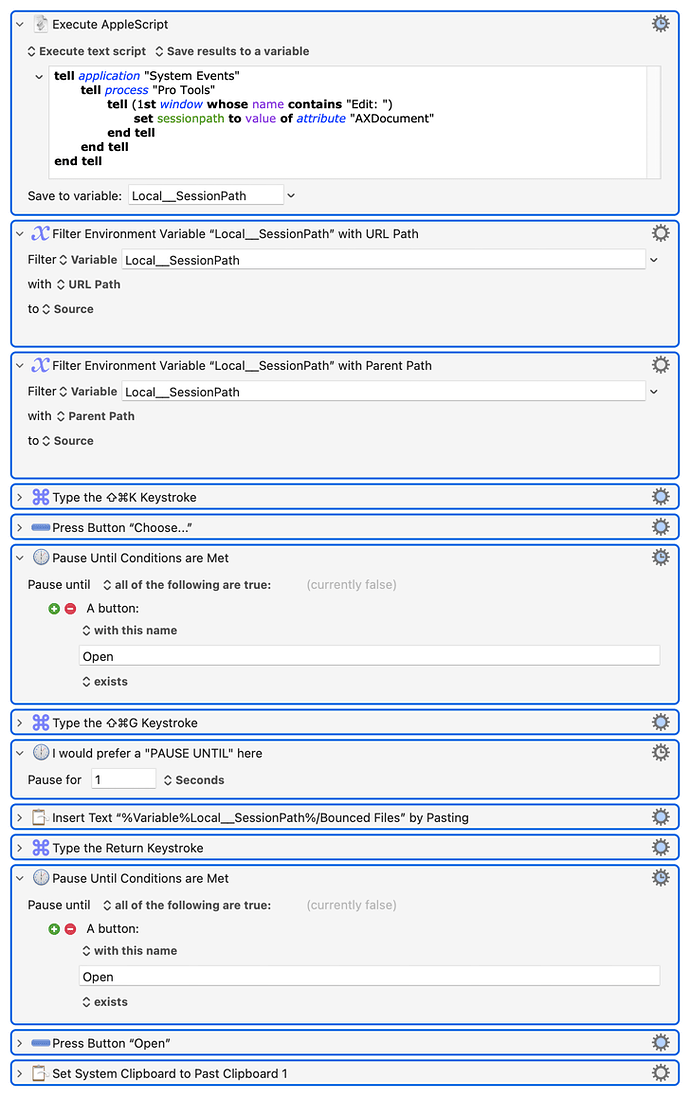Click green plus icon in second Pause Until action

click(x=54, y=929)
